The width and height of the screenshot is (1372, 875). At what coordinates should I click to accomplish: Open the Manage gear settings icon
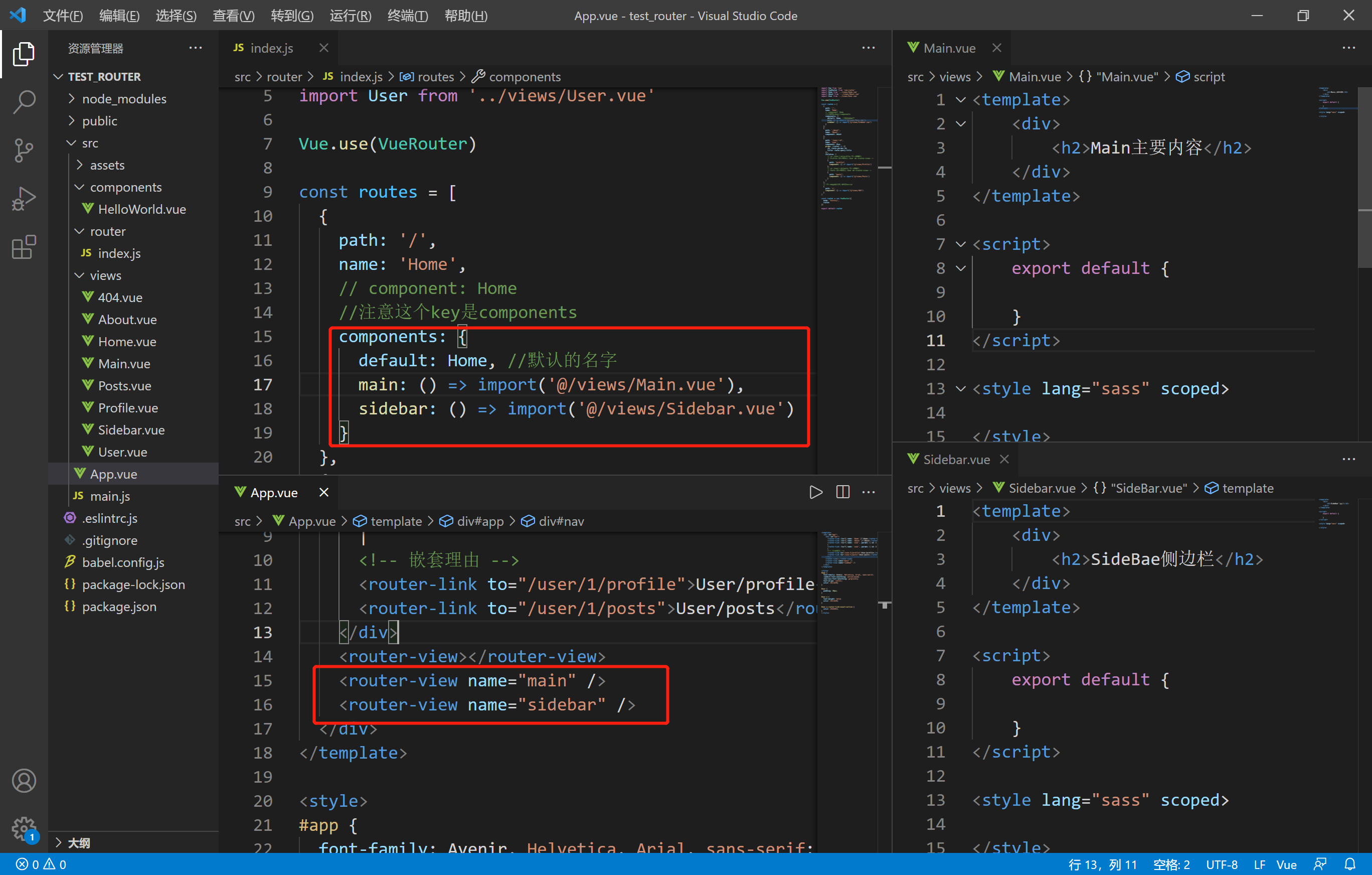pyautogui.click(x=24, y=828)
